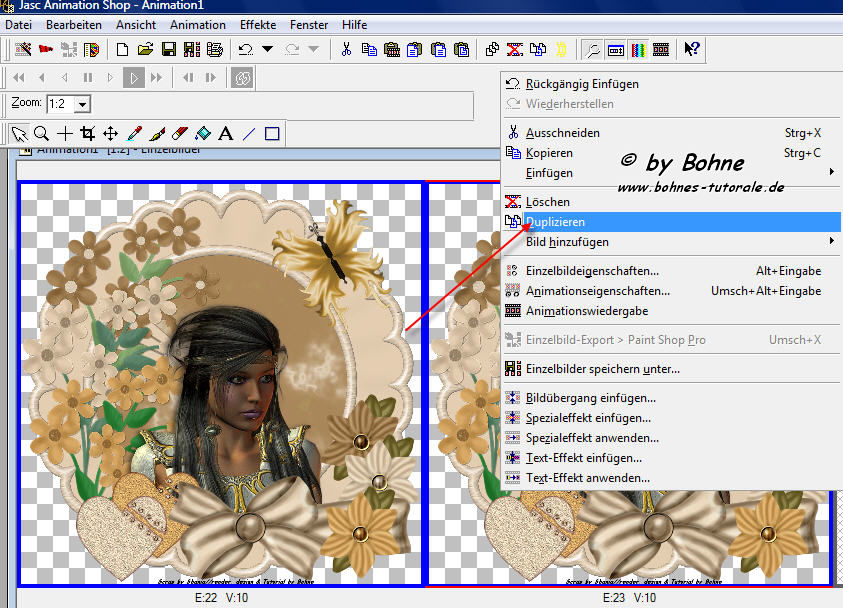Select the Zoom magnifier tool

point(41,134)
